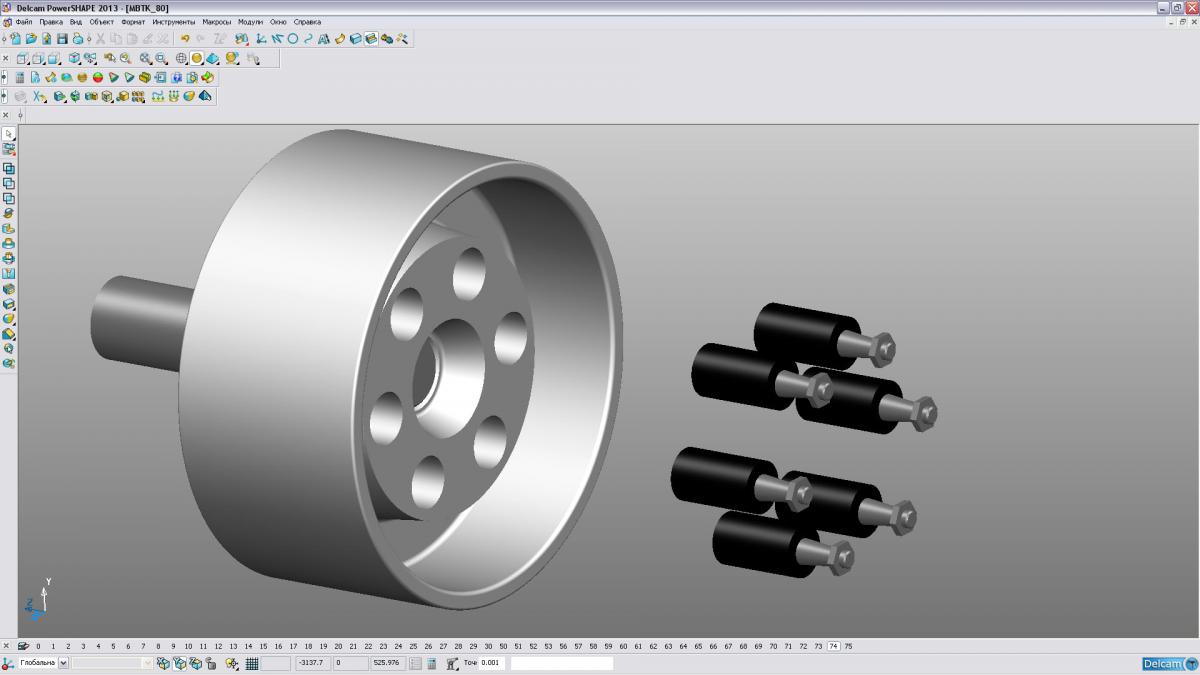Viewport: 1200px width, 675px height.
Task: Click the wireframe globe view icon
Action: [181, 57]
